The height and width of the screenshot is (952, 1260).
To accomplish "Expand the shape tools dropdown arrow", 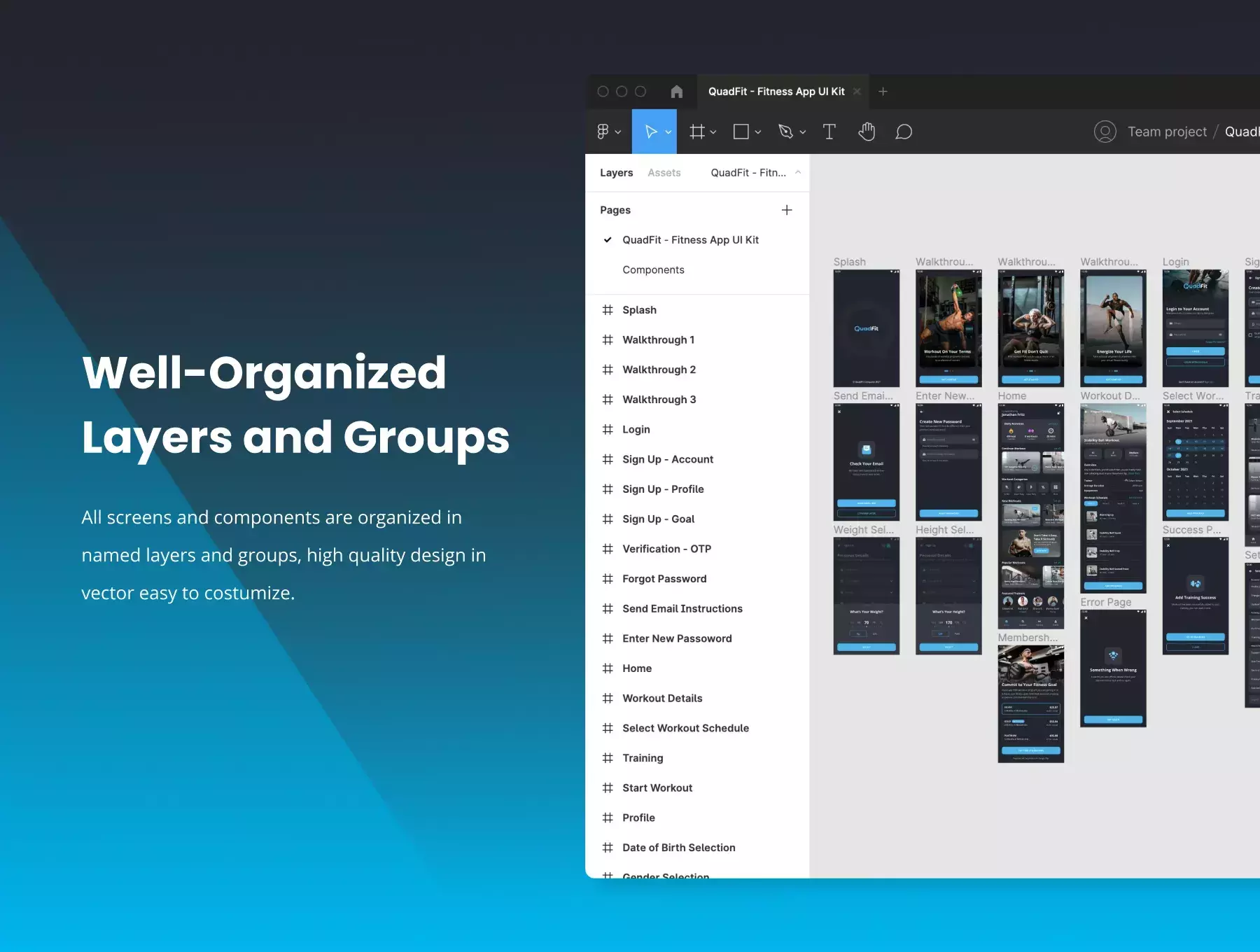I will pyautogui.click(x=758, y=132).
